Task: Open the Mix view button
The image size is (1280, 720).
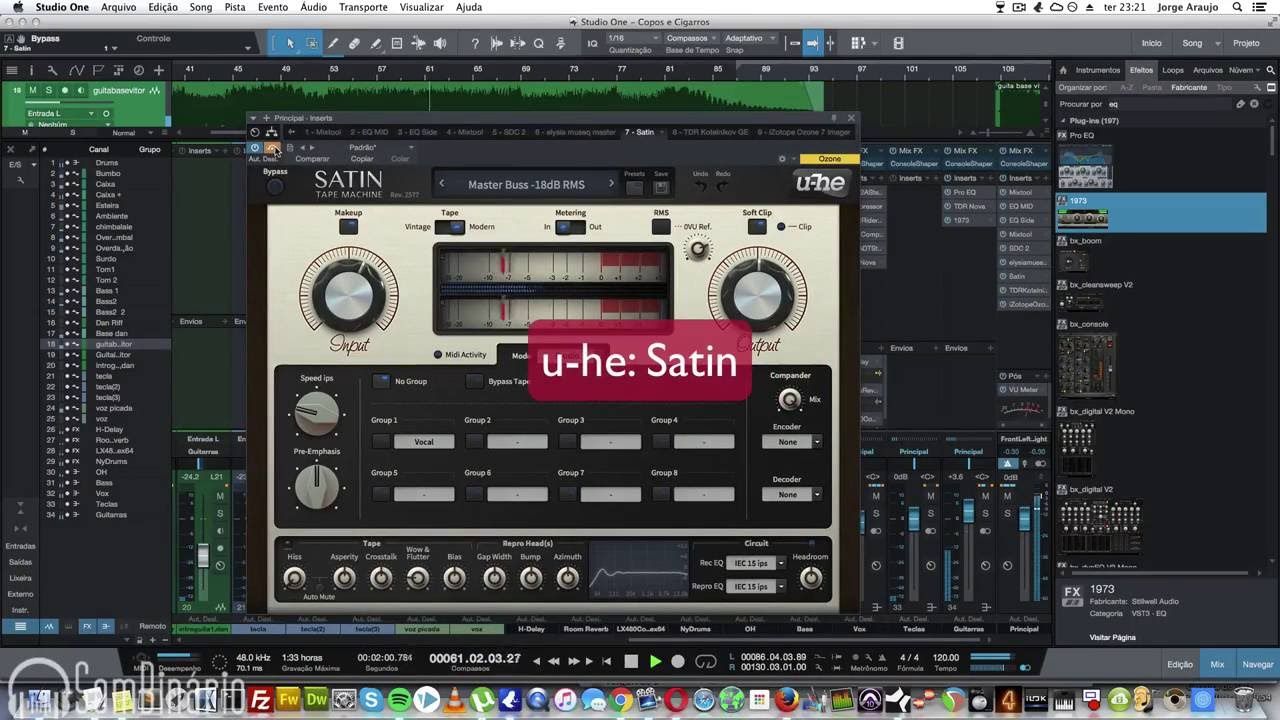Action: coord(1217,664)
